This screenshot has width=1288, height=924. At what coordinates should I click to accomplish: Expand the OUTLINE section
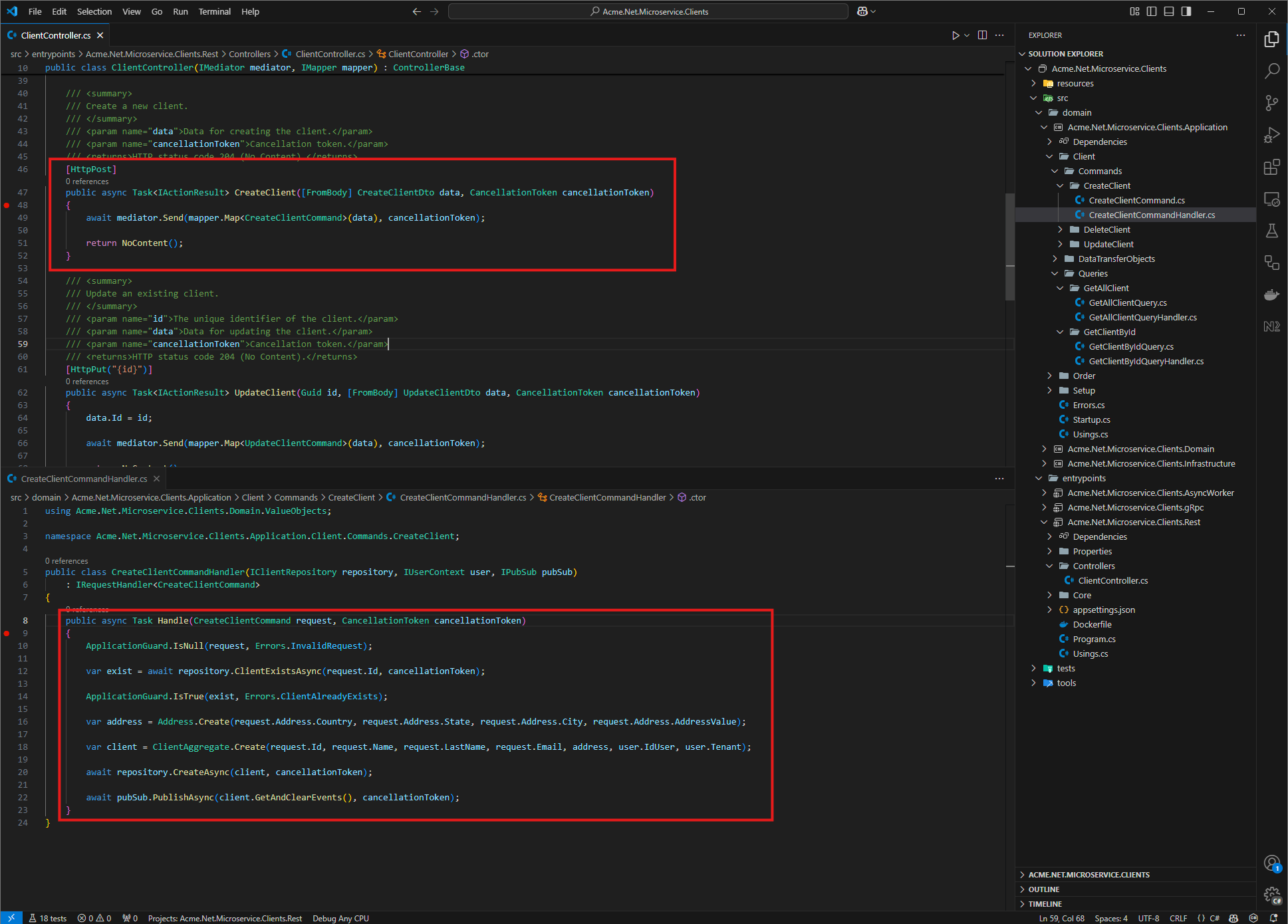[1044, 889]
